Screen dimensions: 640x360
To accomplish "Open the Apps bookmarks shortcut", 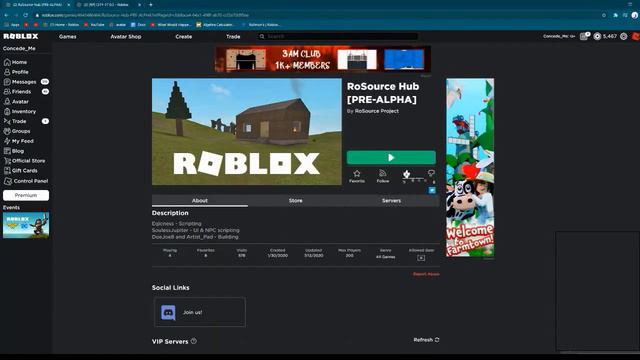I will (12, 25).
